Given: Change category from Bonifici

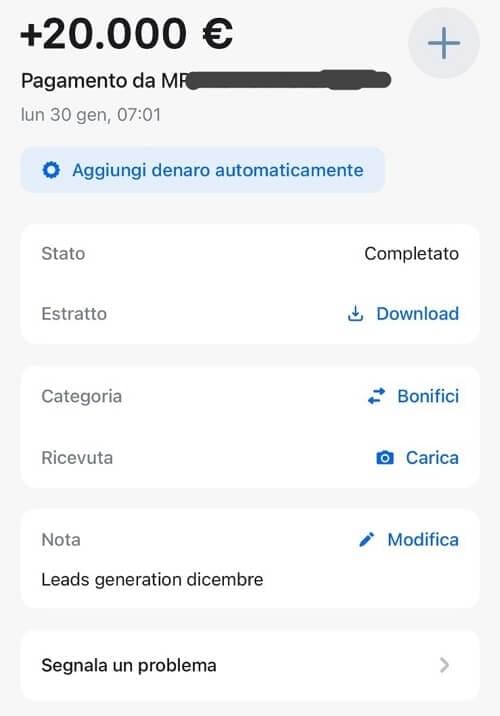Looking at the screenshot, I should (428, 396).
